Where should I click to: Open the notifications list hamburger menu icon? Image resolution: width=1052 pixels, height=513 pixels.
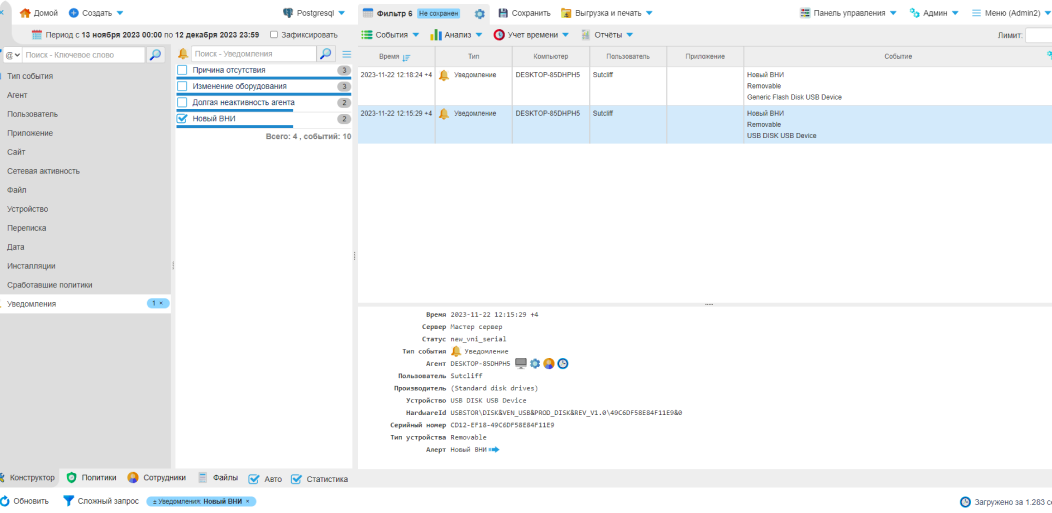[x=346, y=54]
